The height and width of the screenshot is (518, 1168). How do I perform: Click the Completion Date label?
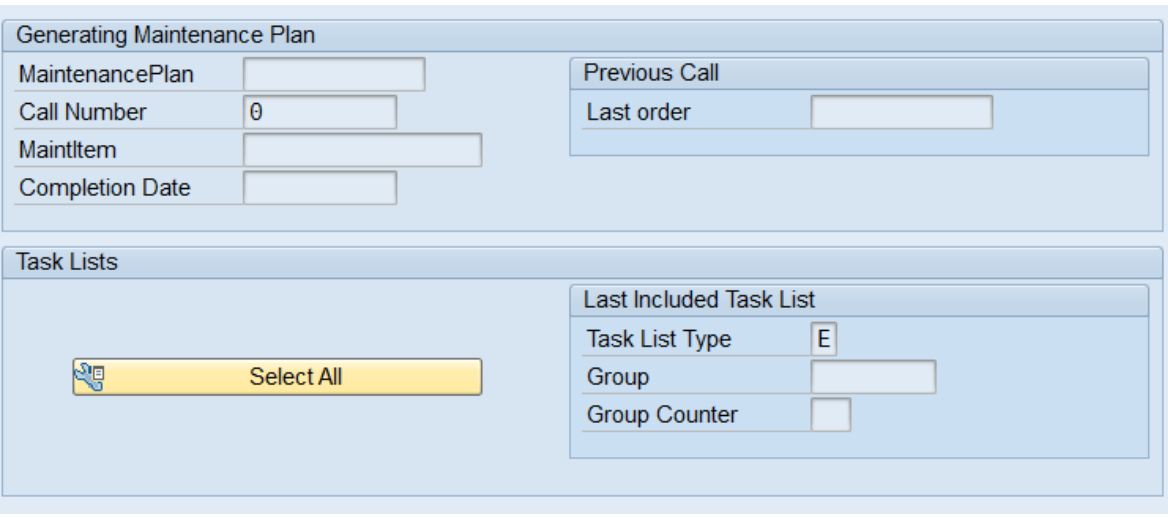point(105,189)
